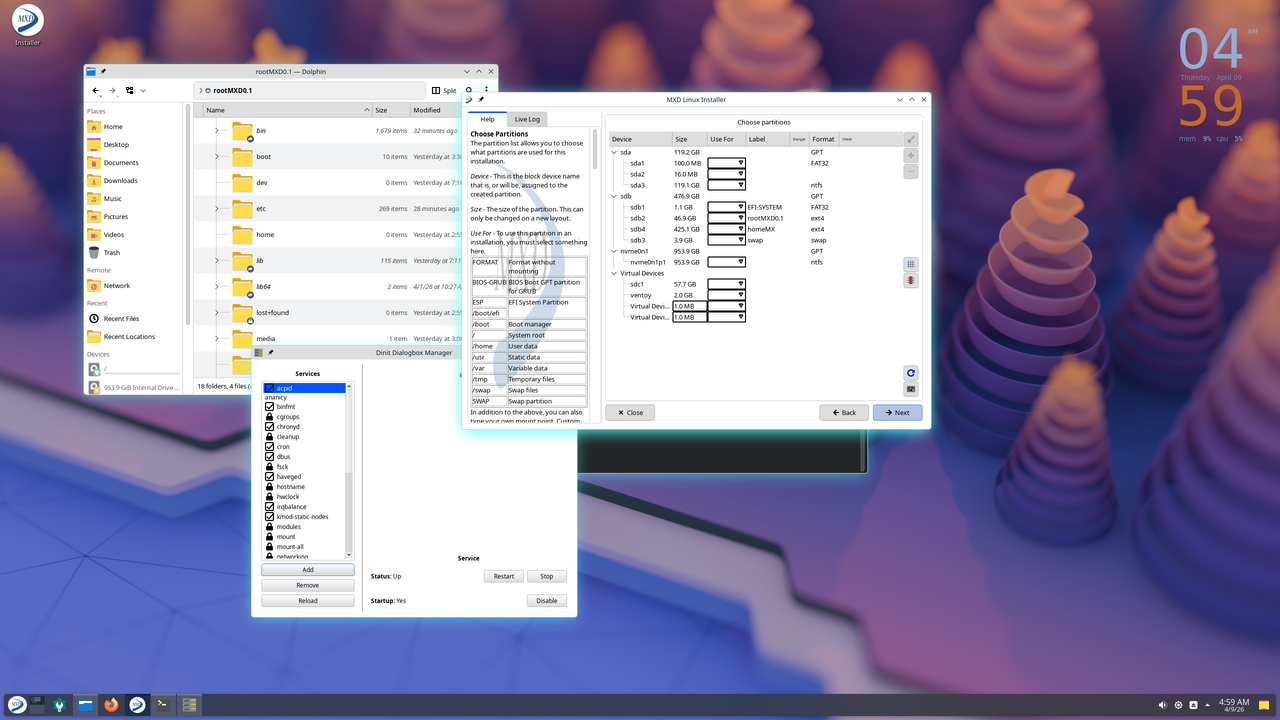Open the terminal from the taskbar
The image size is (1280, 720).
pos(162,704)
